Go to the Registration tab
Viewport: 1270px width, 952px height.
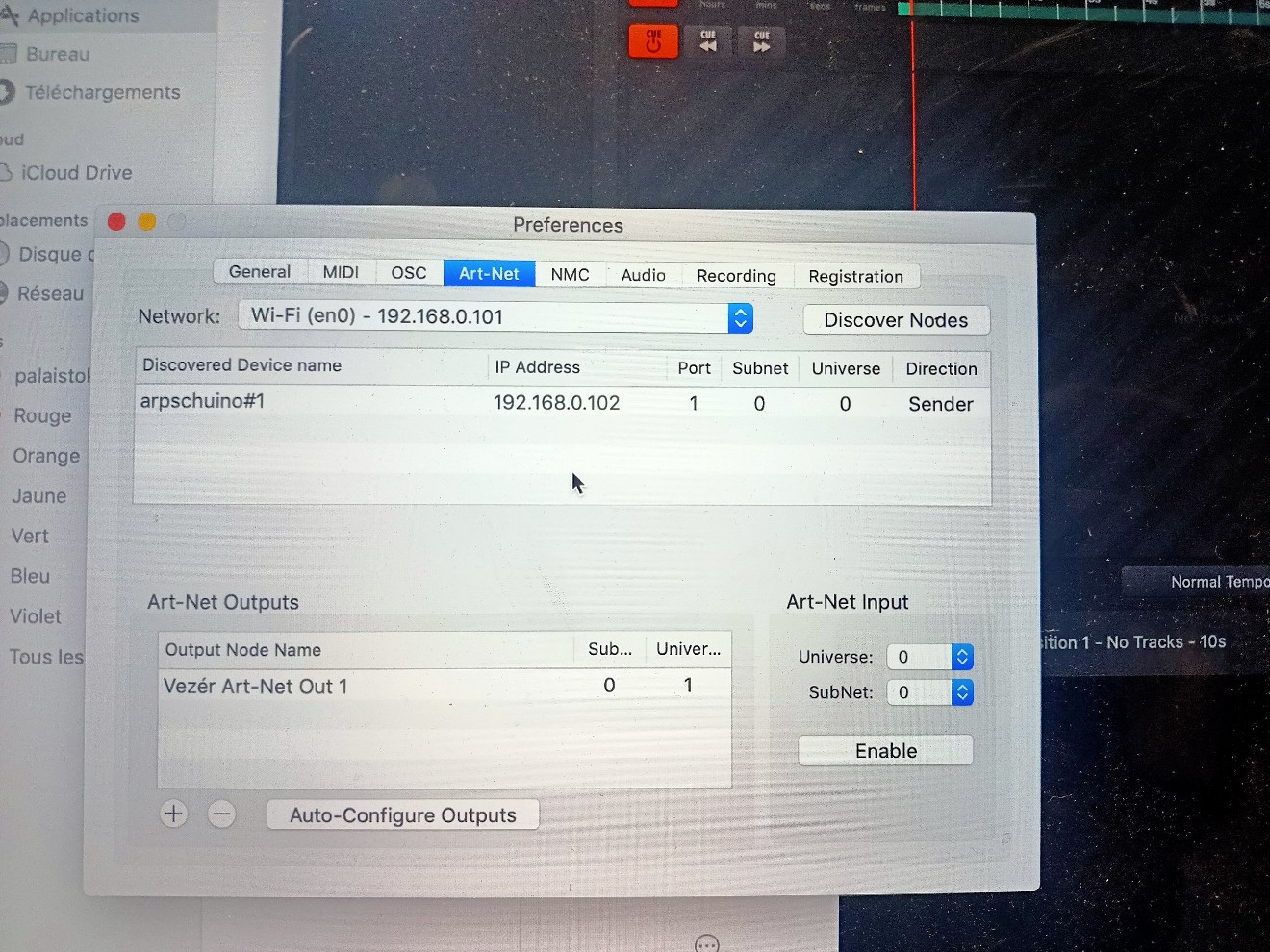pyautogui.click(x=855, y=277)
